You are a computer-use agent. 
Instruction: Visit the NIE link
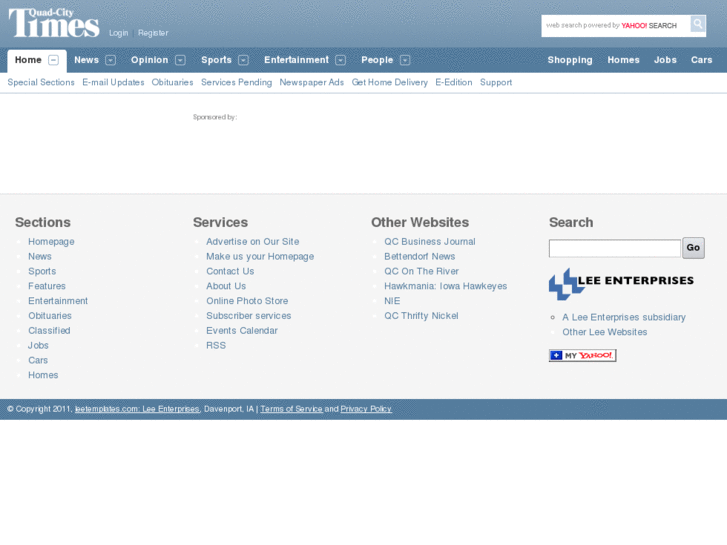[x=392, y=301]
